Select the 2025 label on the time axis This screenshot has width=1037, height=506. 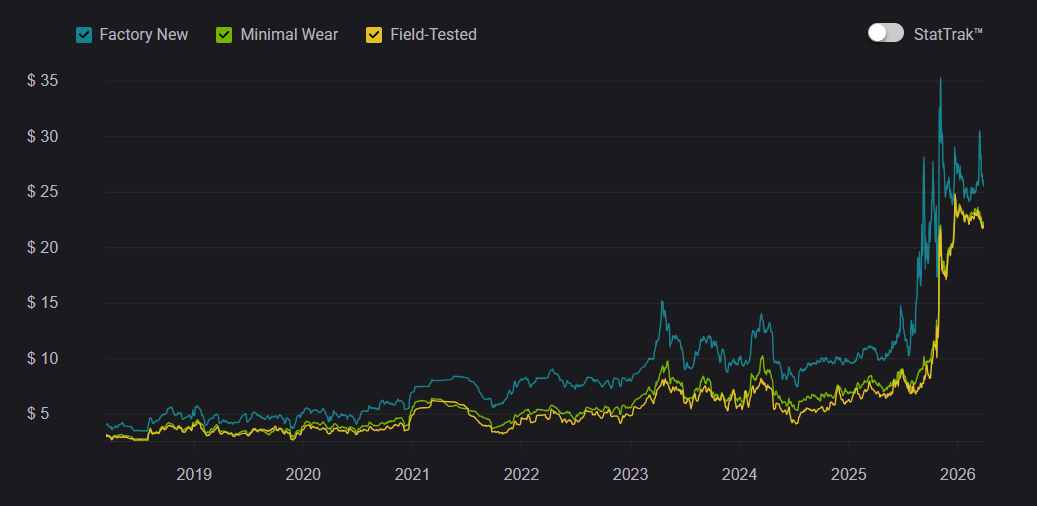848,473
